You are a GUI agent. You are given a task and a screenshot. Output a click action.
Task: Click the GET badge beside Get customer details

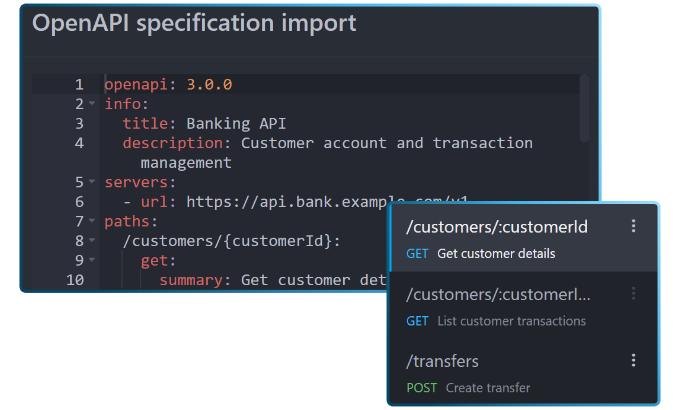[417, 254]
